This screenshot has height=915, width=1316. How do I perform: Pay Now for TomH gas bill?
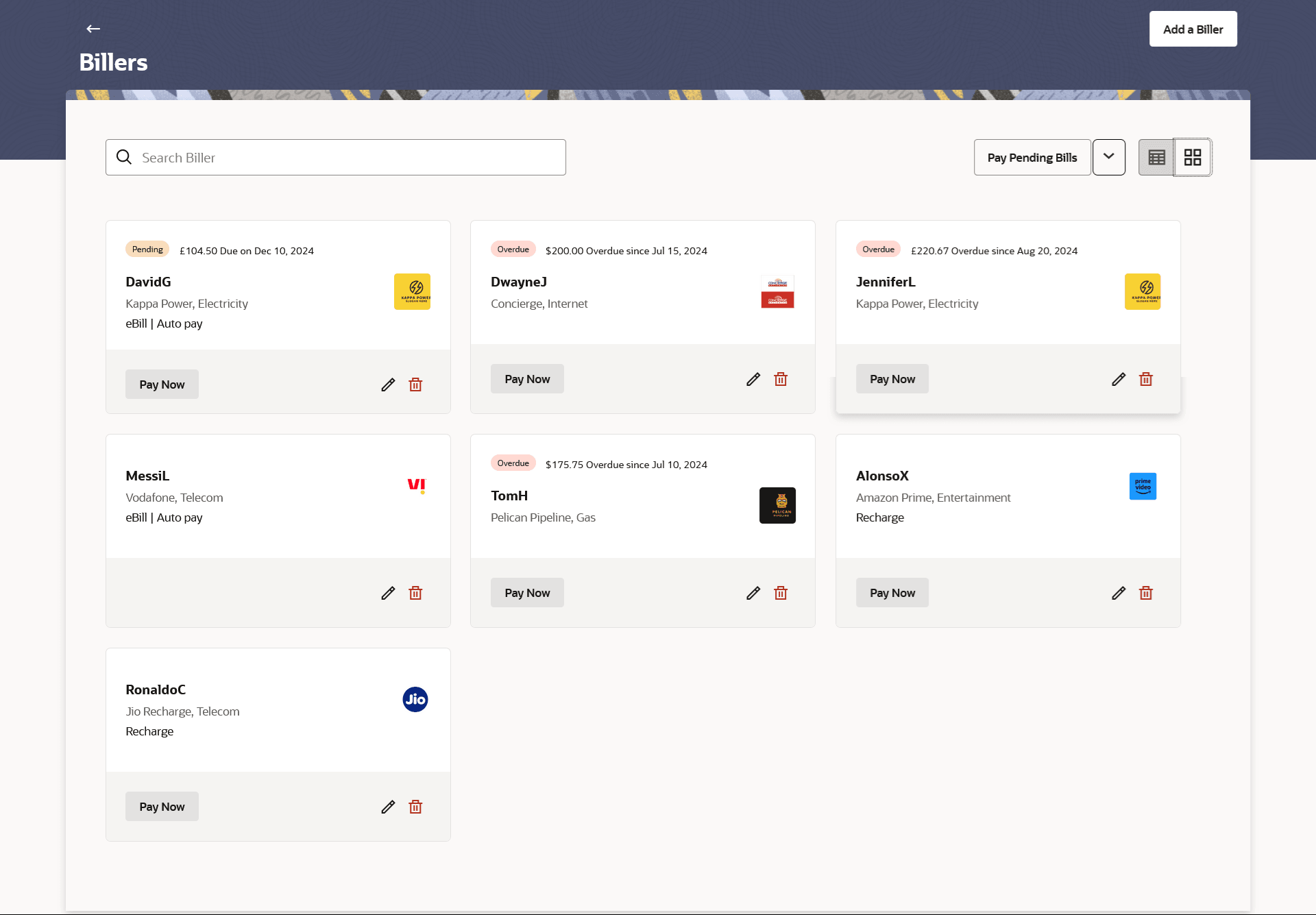coord(527,593)
